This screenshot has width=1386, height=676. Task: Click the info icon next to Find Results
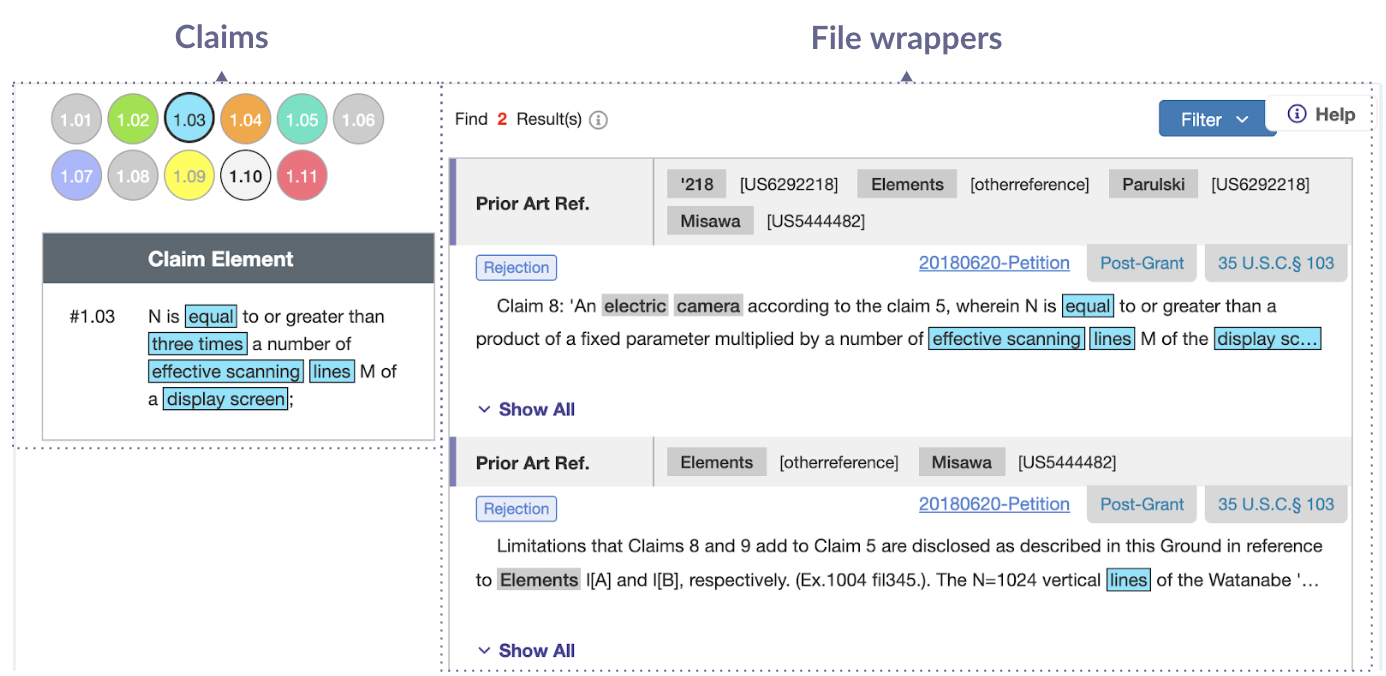[596, 118]
